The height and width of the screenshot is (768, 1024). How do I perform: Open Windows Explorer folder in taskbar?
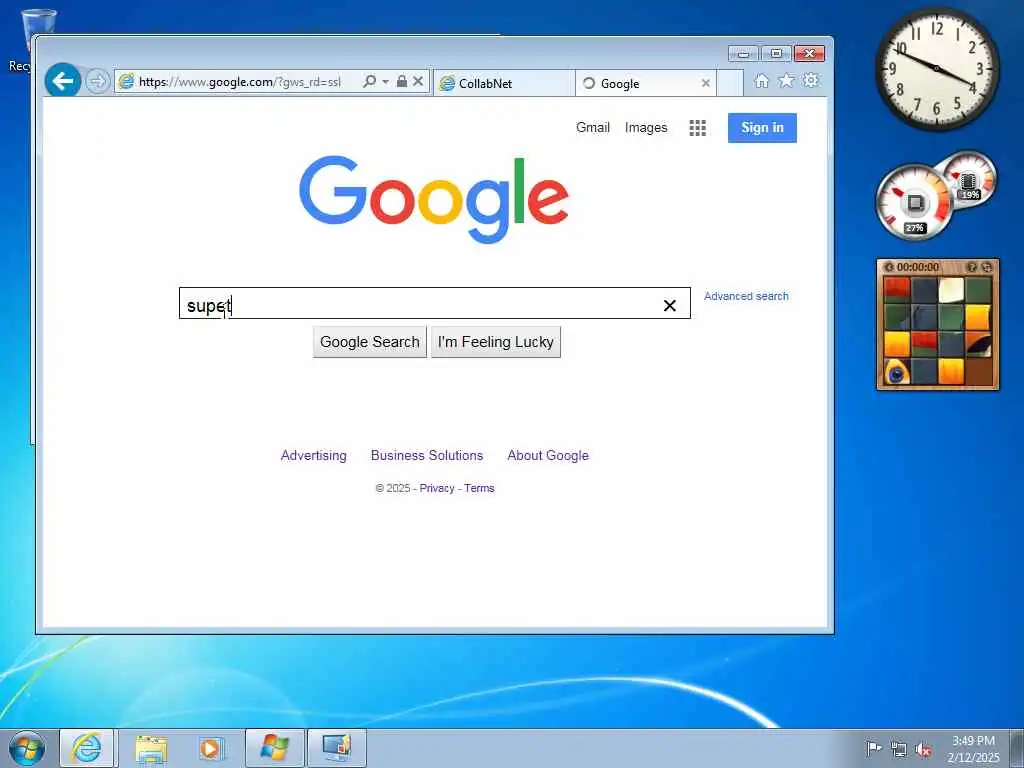pos(152,748)
